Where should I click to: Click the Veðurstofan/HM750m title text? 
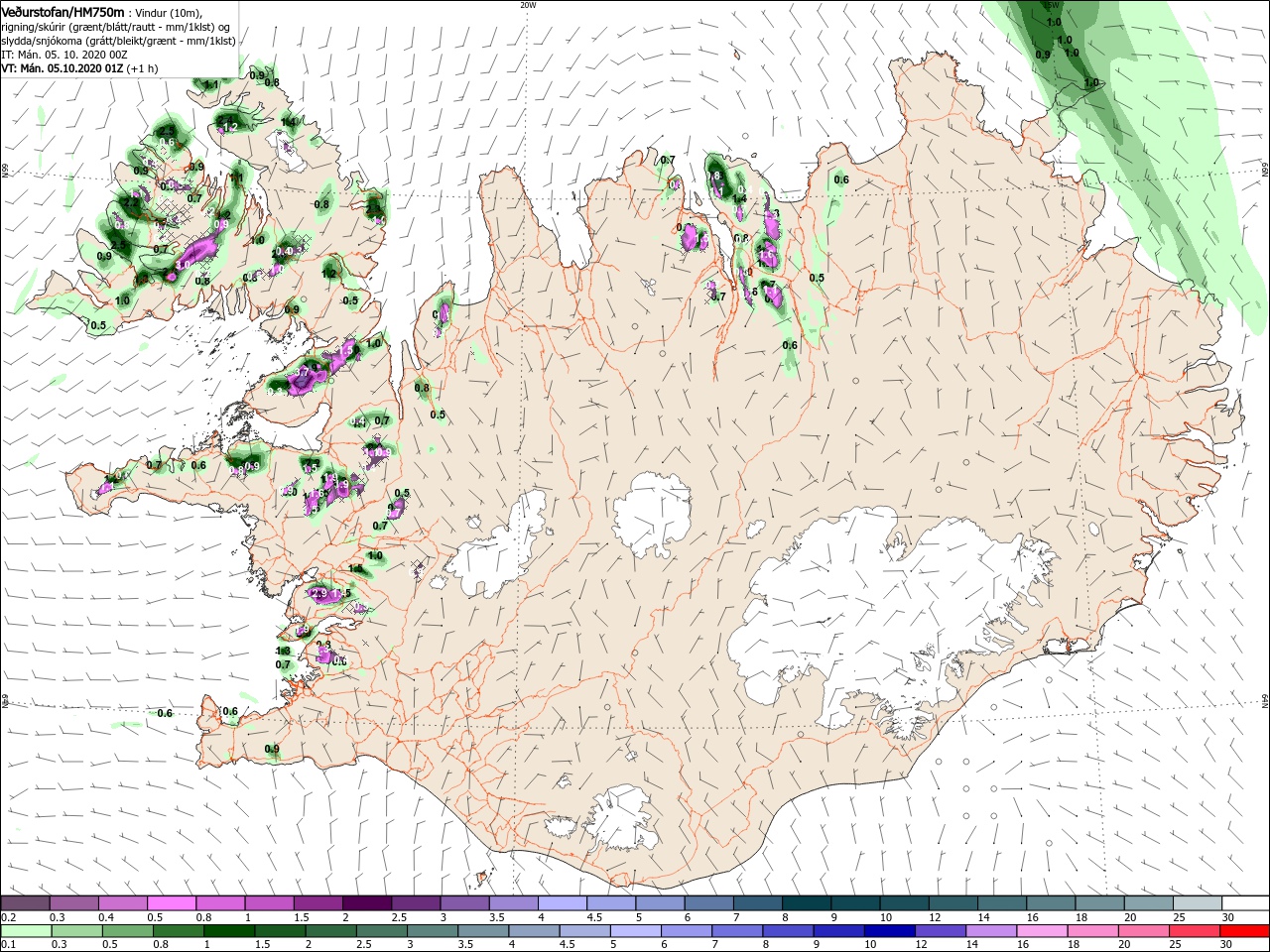pos(63,11)
